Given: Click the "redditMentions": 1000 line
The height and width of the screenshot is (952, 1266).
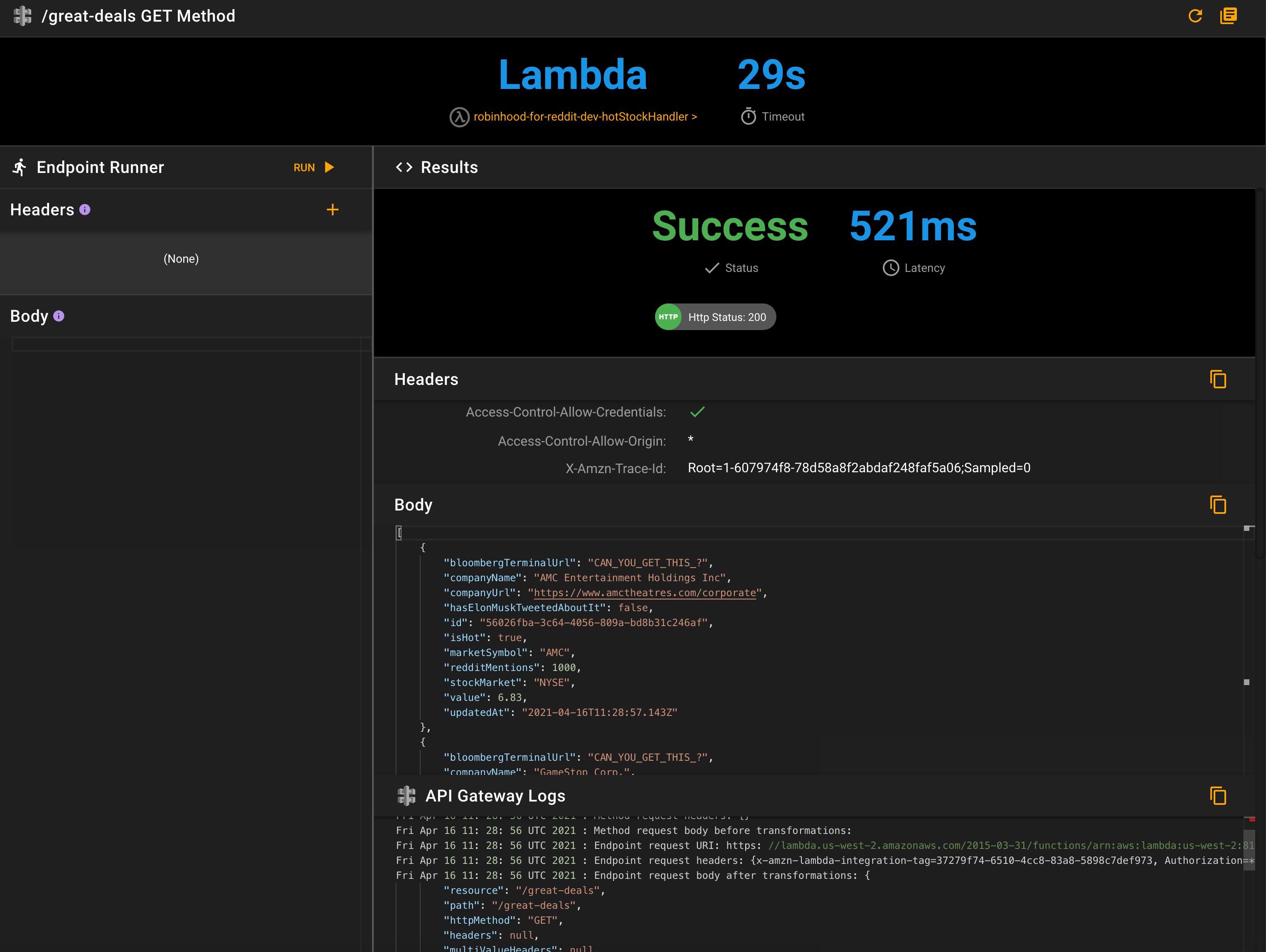Looking at the screenshot, I should [512, 668].
